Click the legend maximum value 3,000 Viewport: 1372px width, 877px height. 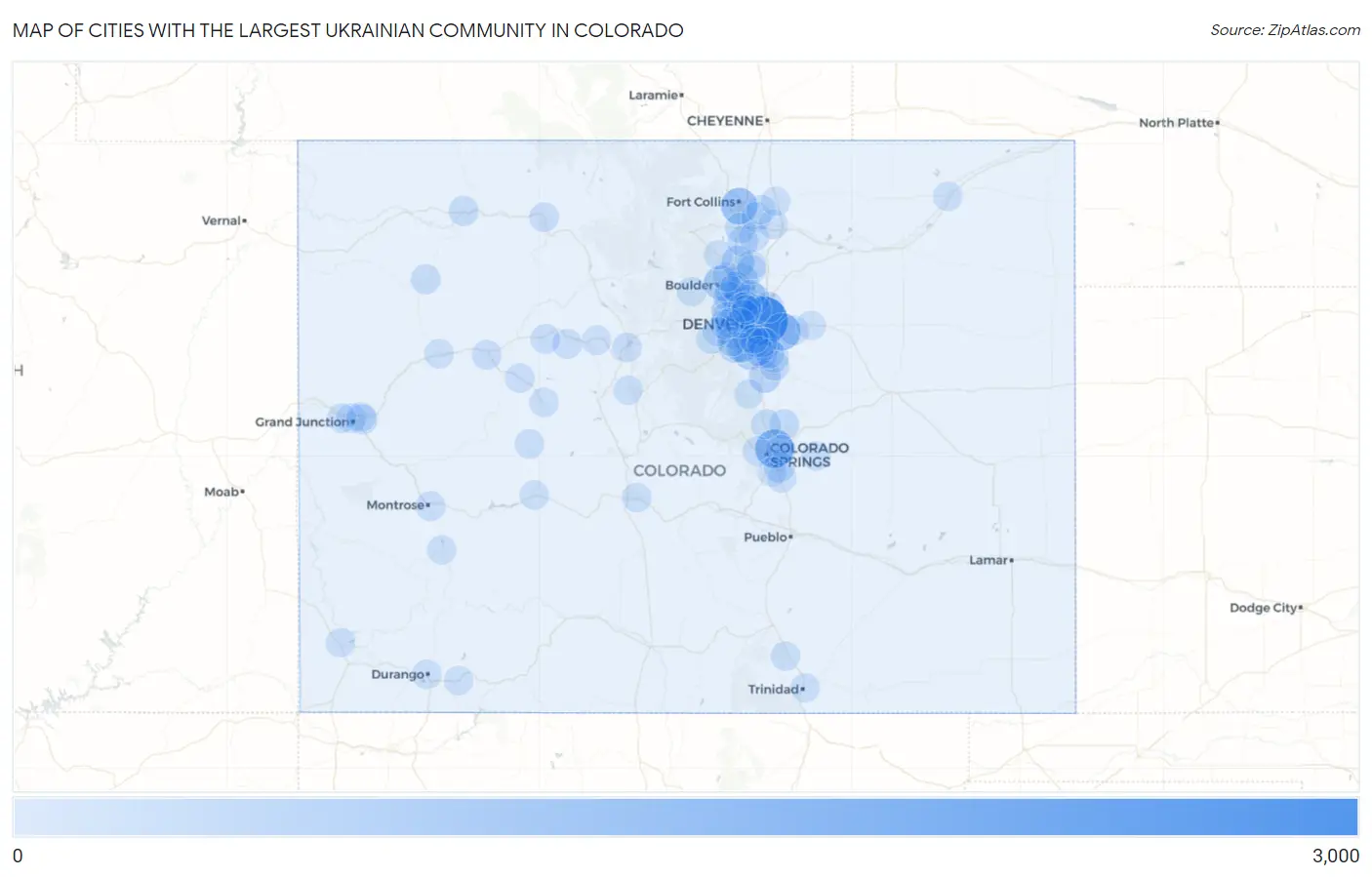point(1335,857)
